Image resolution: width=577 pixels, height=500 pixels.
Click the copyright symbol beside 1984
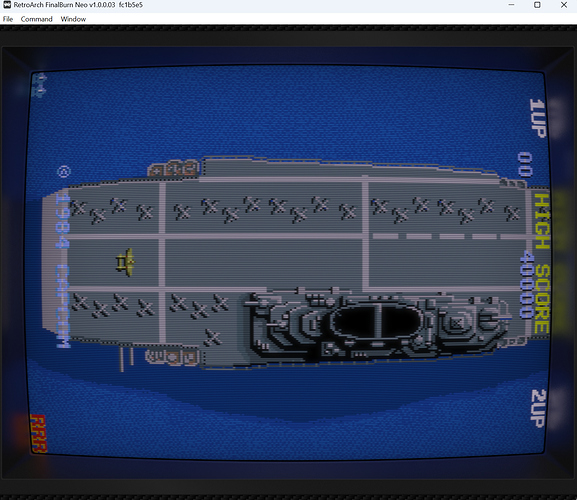pos(64,171)
